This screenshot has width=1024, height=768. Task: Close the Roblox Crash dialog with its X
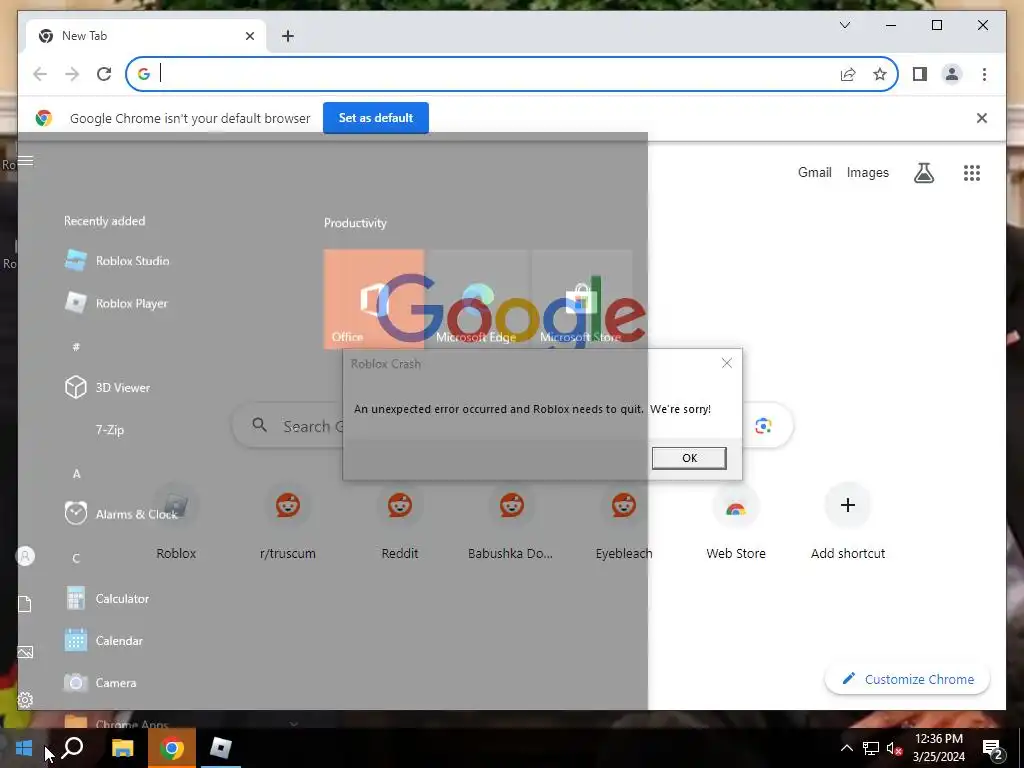[727, 363]
